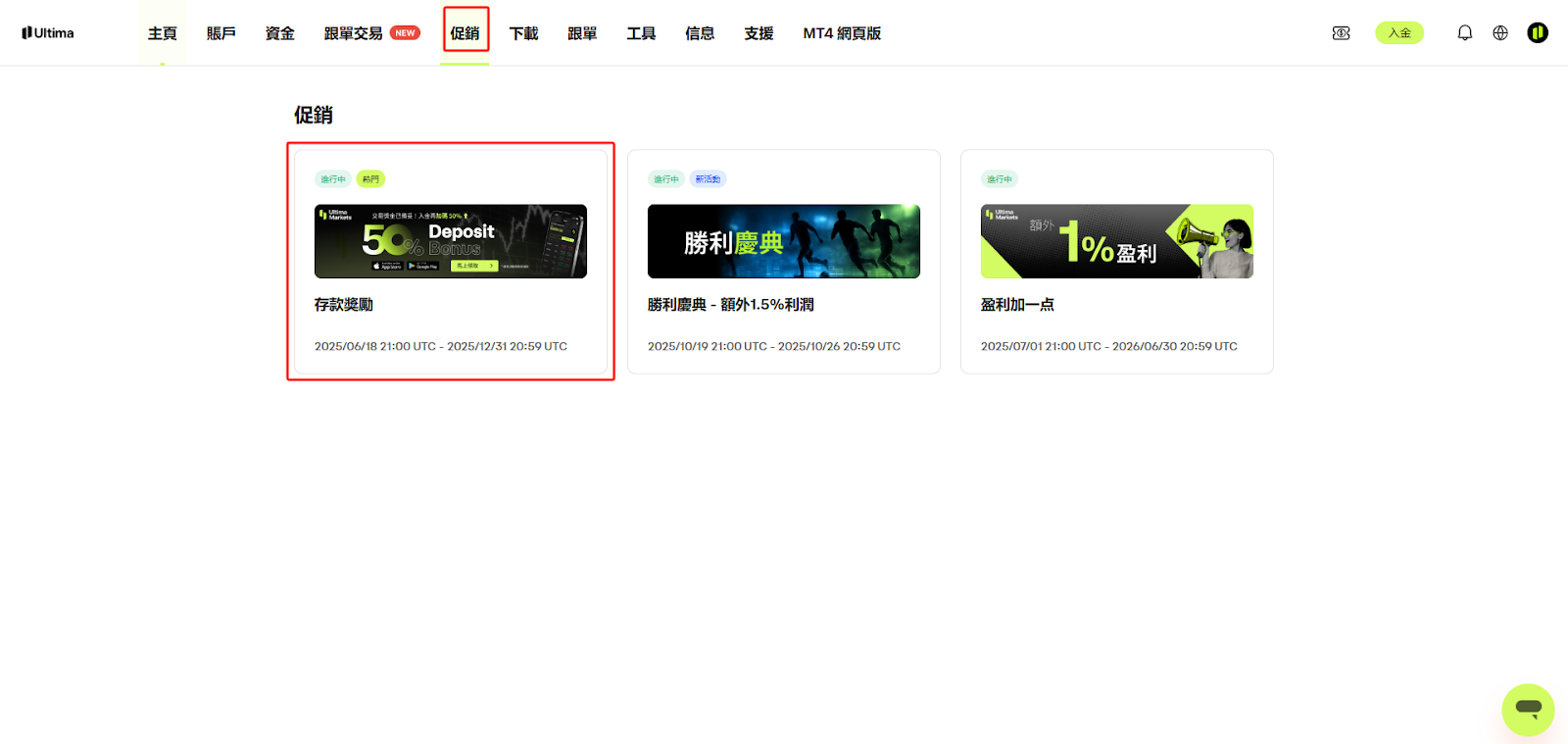Open the language globe selector
This screenshot has width=1568, height=744.
click(1499, 33)
